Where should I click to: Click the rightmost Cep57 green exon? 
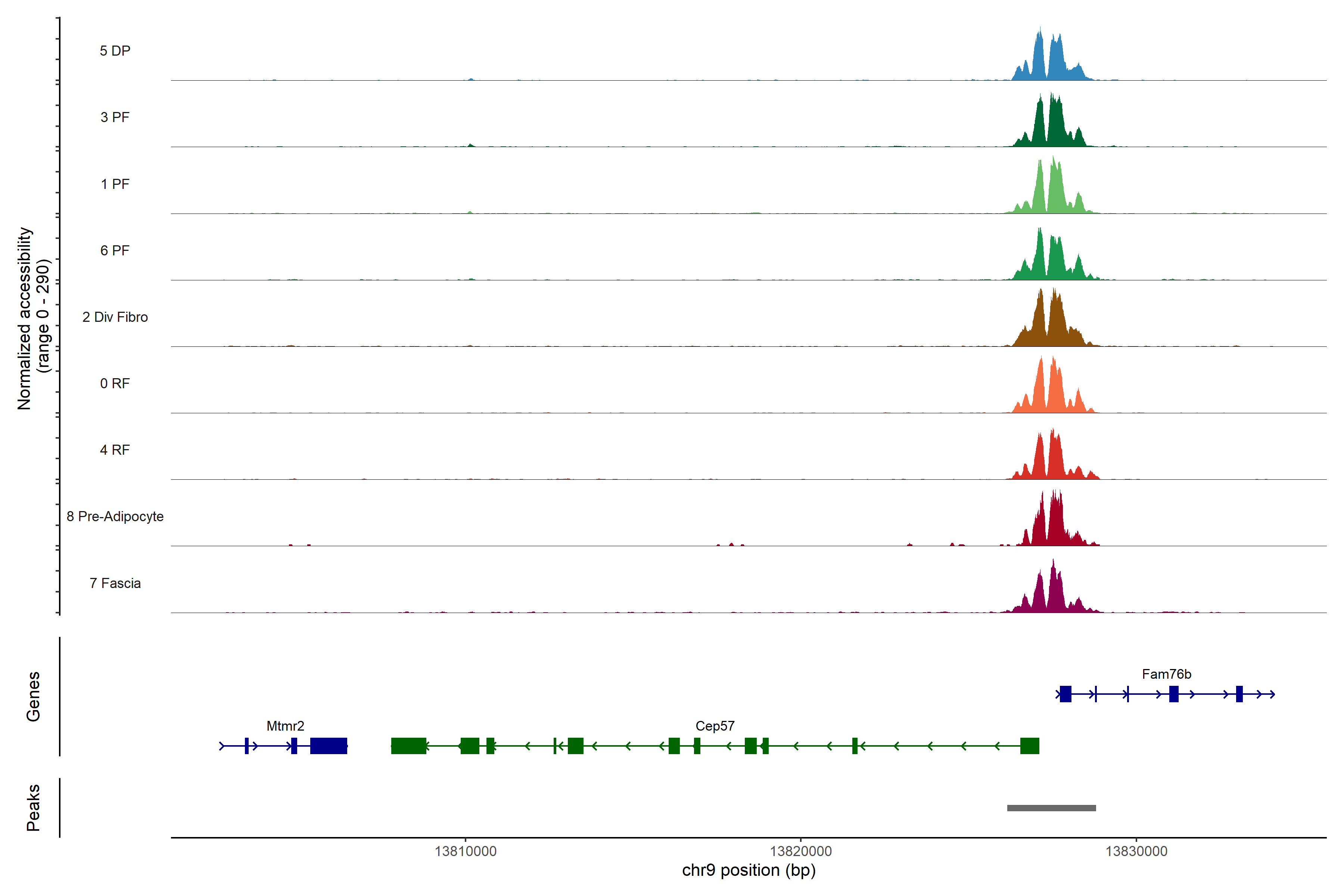[x=1029, y=746]
